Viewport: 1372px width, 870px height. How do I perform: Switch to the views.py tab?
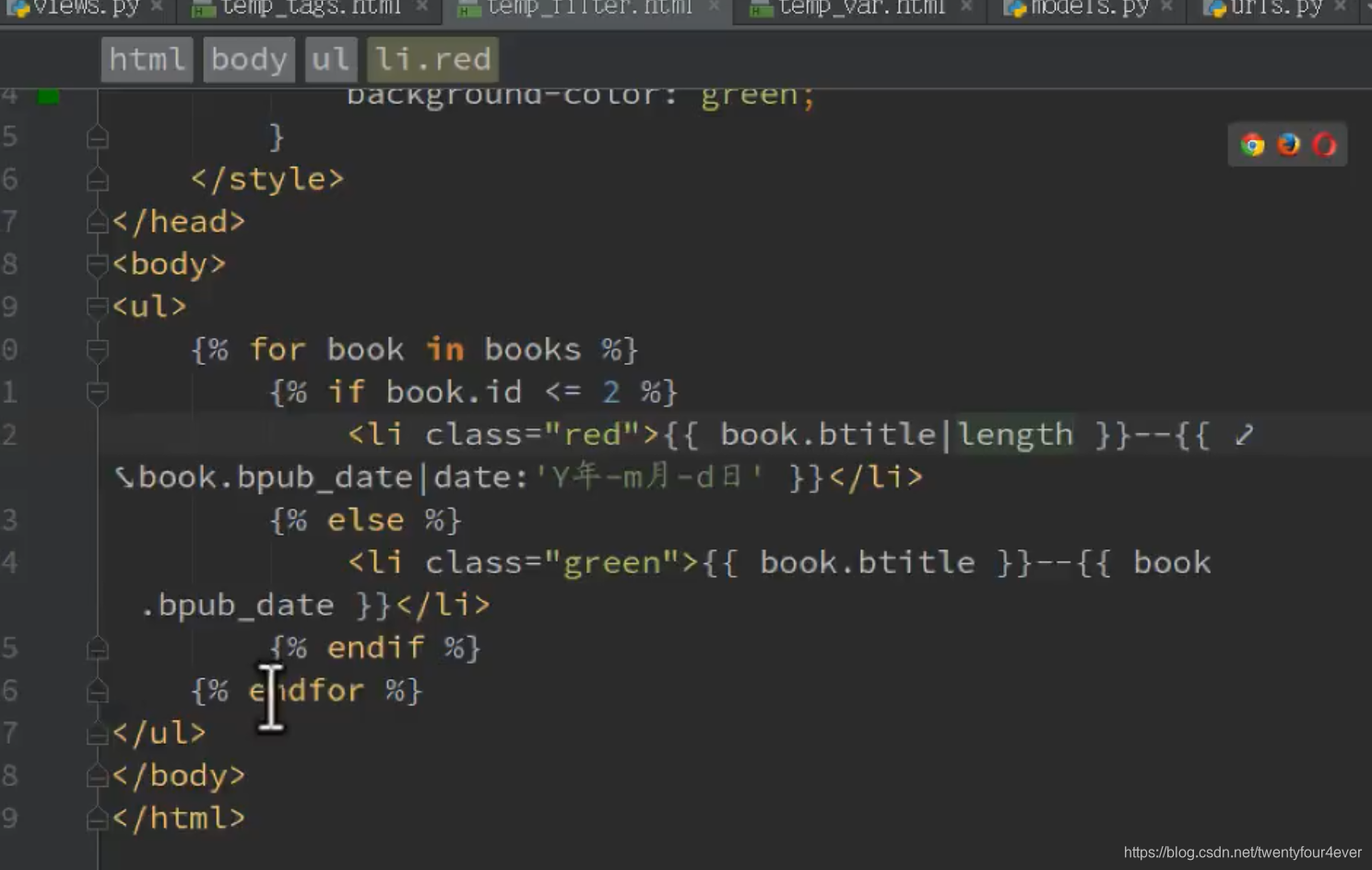tap(85, 8)
